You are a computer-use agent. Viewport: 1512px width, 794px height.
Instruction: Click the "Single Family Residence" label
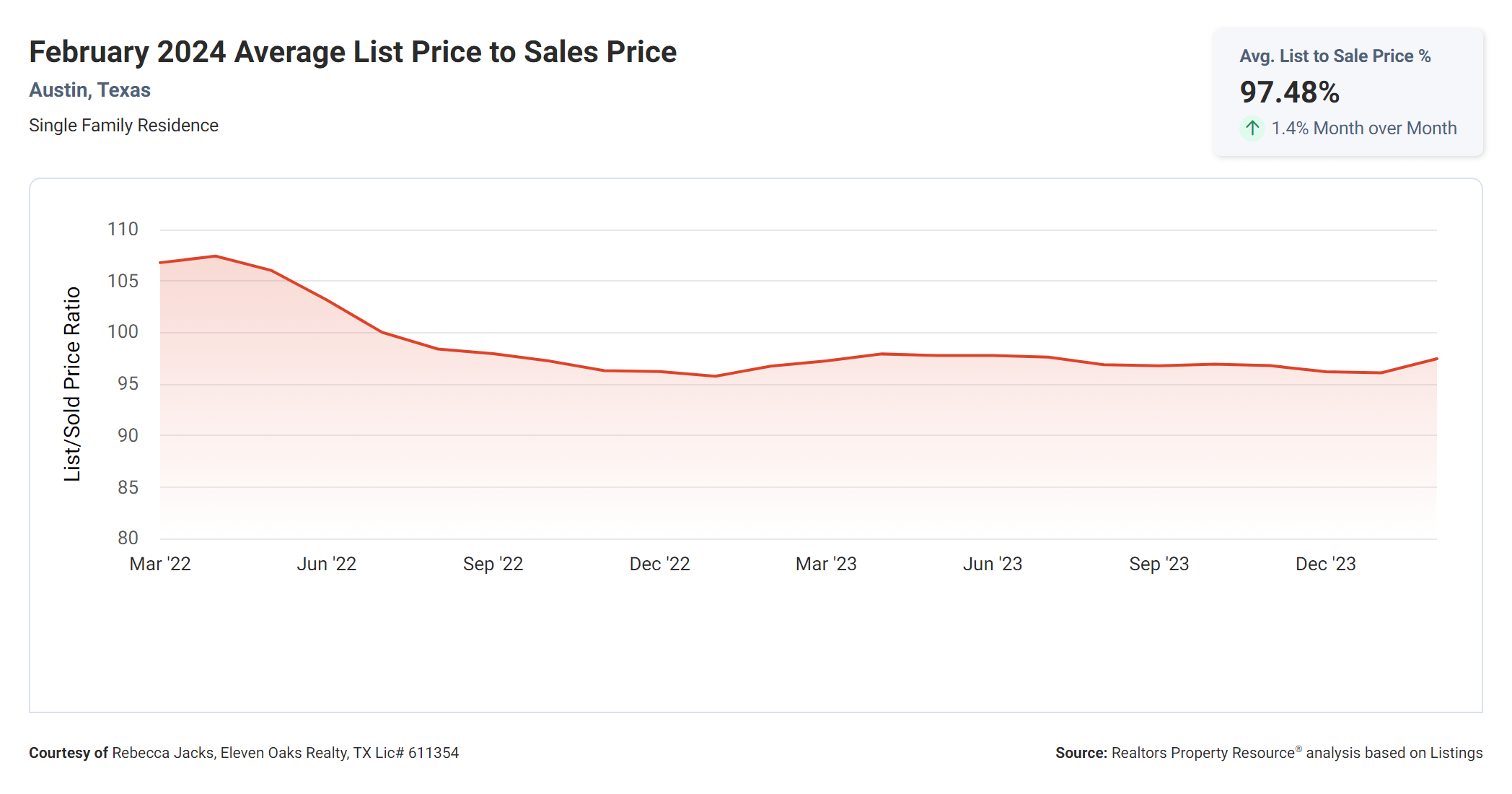pos(123,126)
